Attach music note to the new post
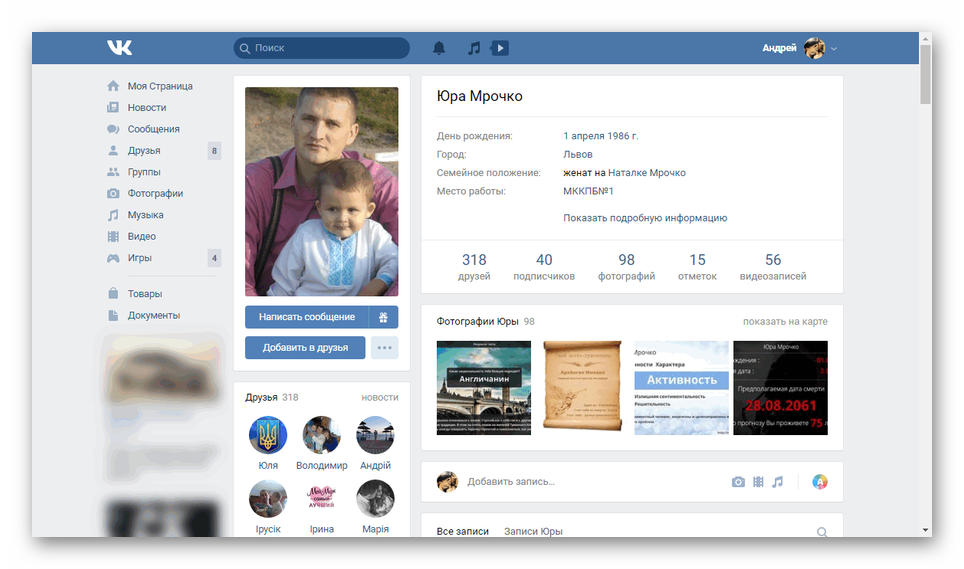 click(777, 482)
